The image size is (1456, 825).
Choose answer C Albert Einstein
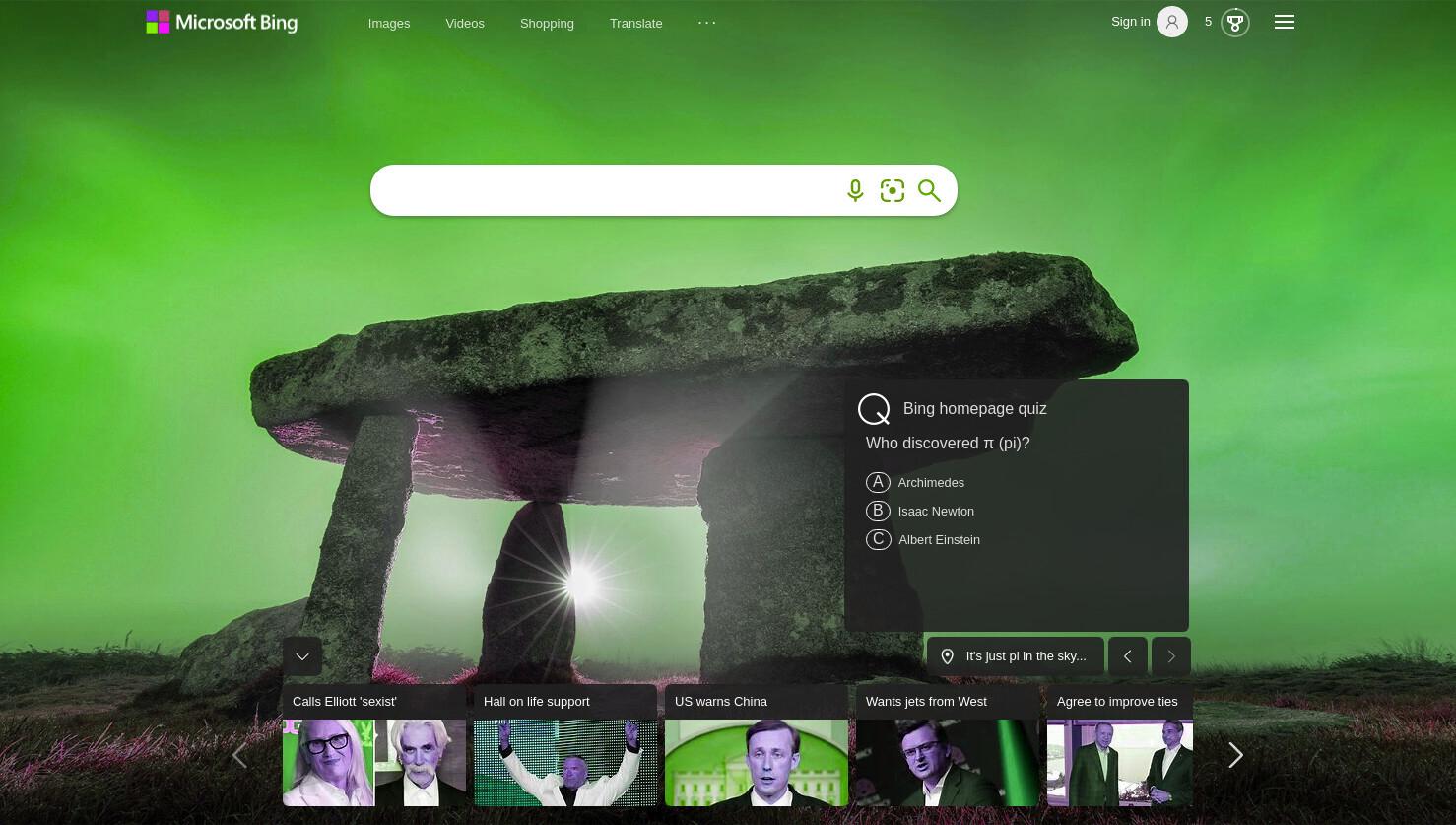pos(923,539)
